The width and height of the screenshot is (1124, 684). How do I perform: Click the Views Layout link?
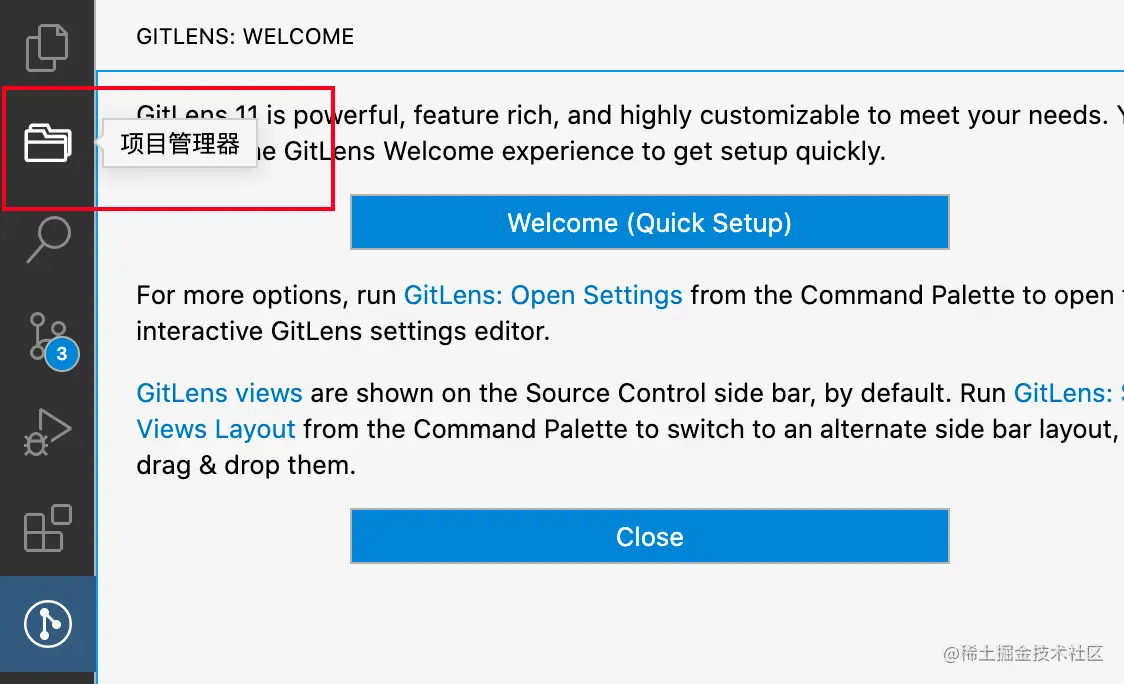coord(216,429)
